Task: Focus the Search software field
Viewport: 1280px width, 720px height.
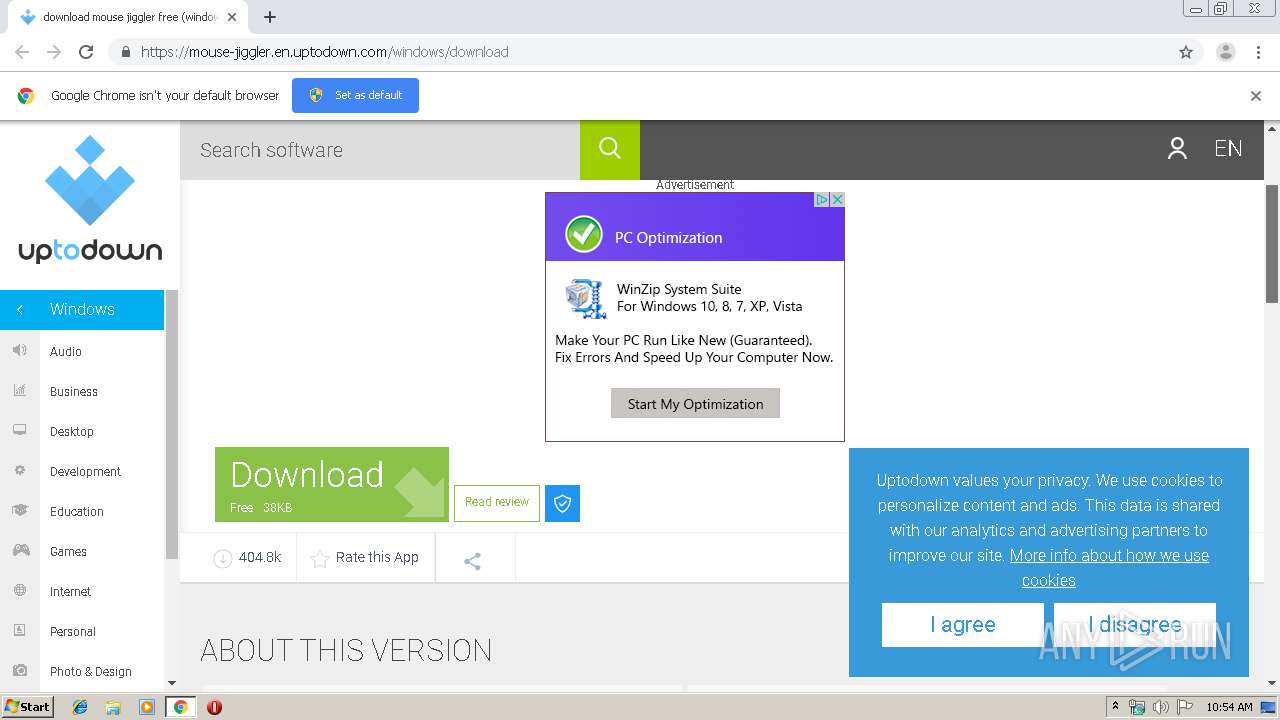Action: click(x=380, y=150)
